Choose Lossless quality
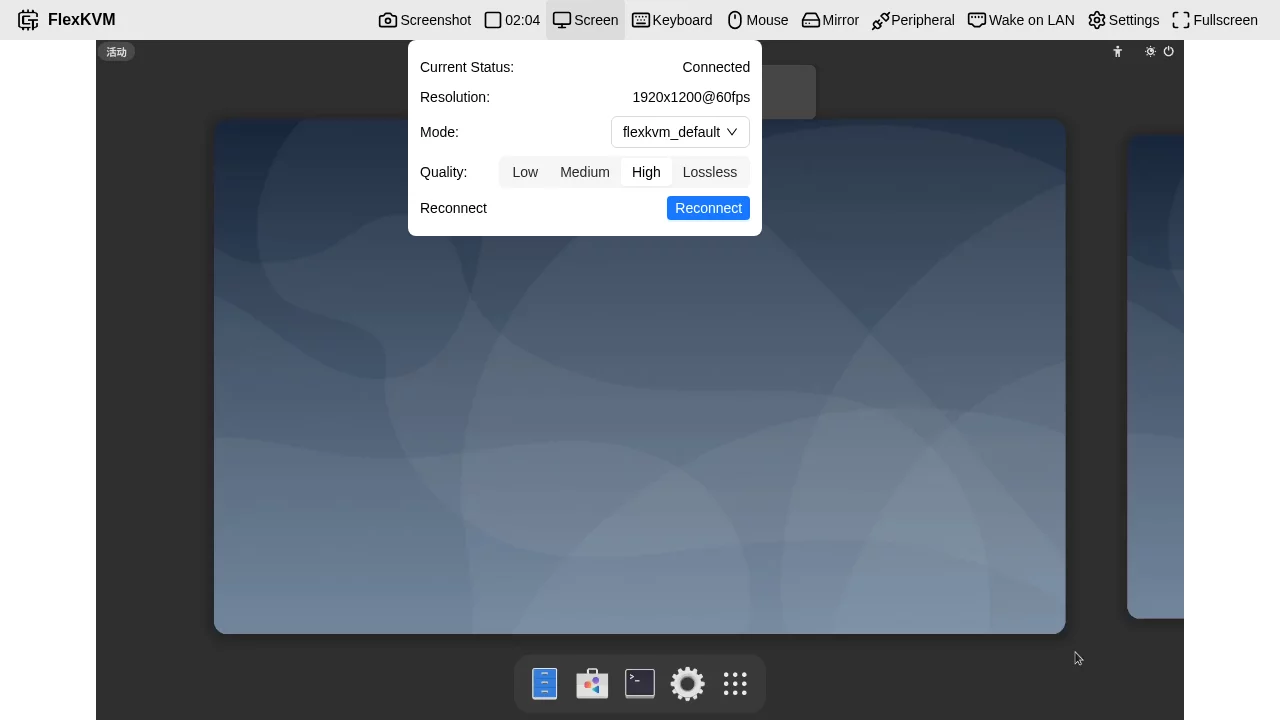The image size is (1280, 720). pos(710,172)
